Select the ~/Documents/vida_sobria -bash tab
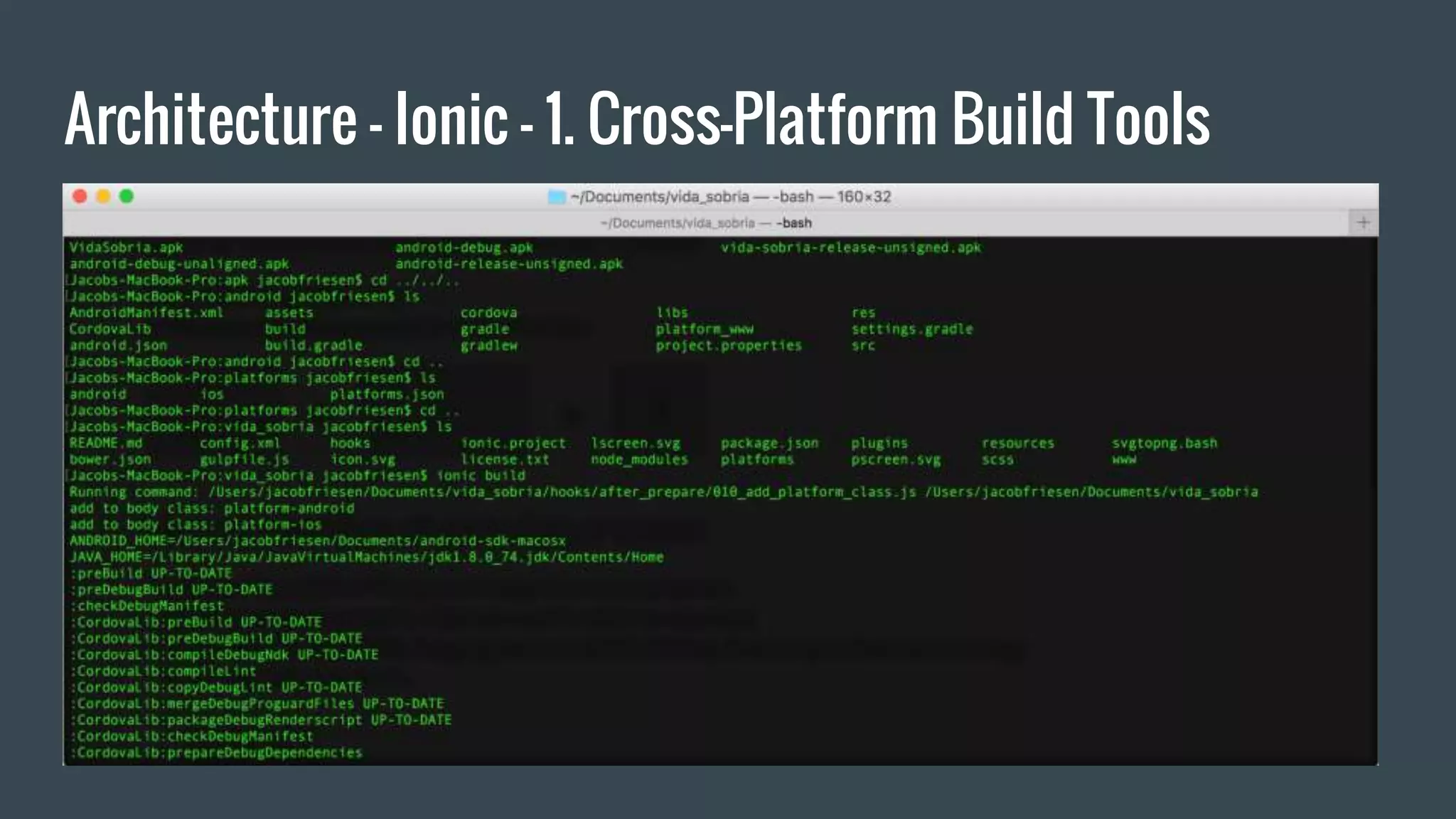 [x=706, y=223]
